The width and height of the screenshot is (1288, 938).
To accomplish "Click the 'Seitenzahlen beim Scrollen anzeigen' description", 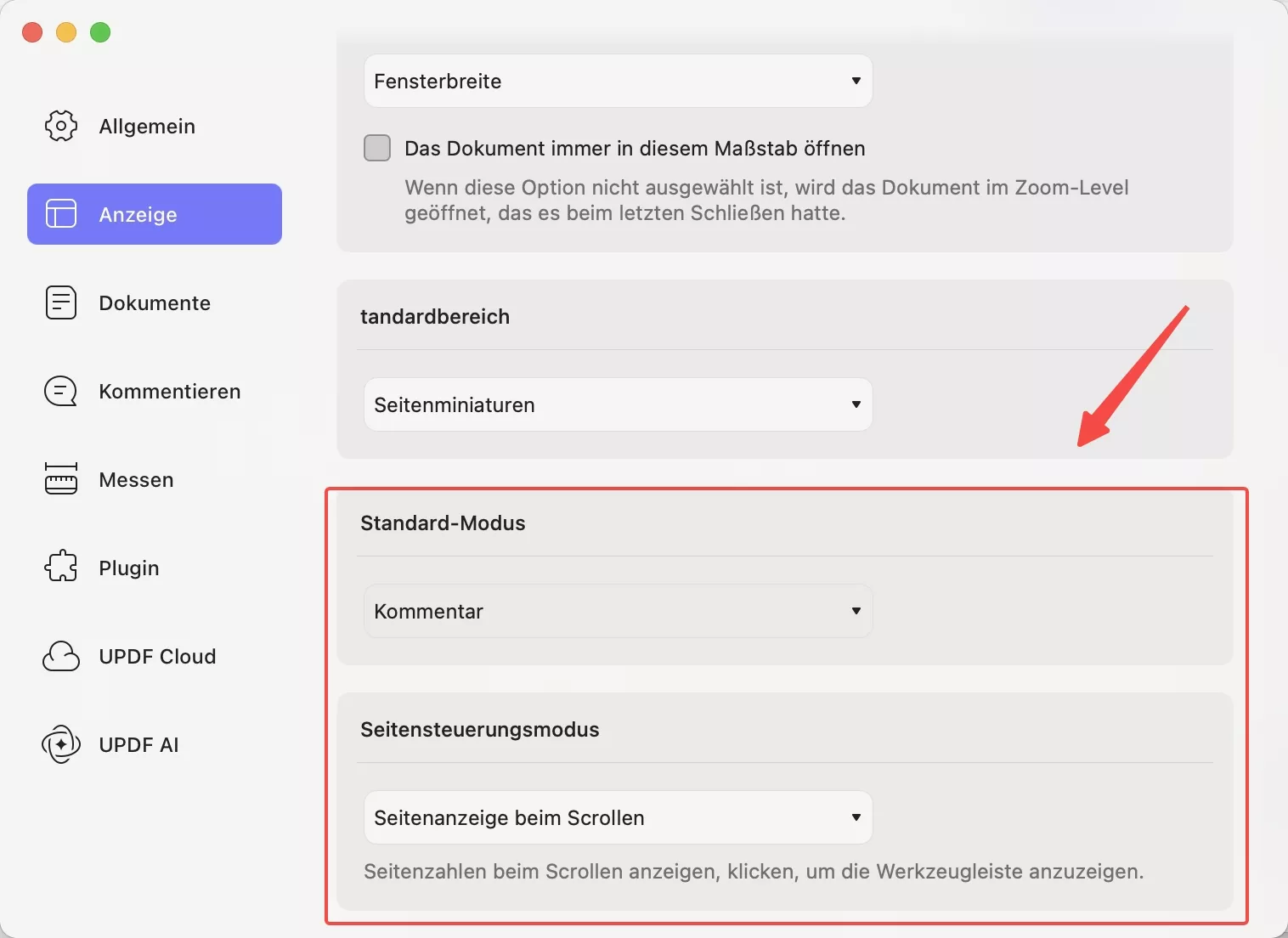I will click(x=754, y=871).
